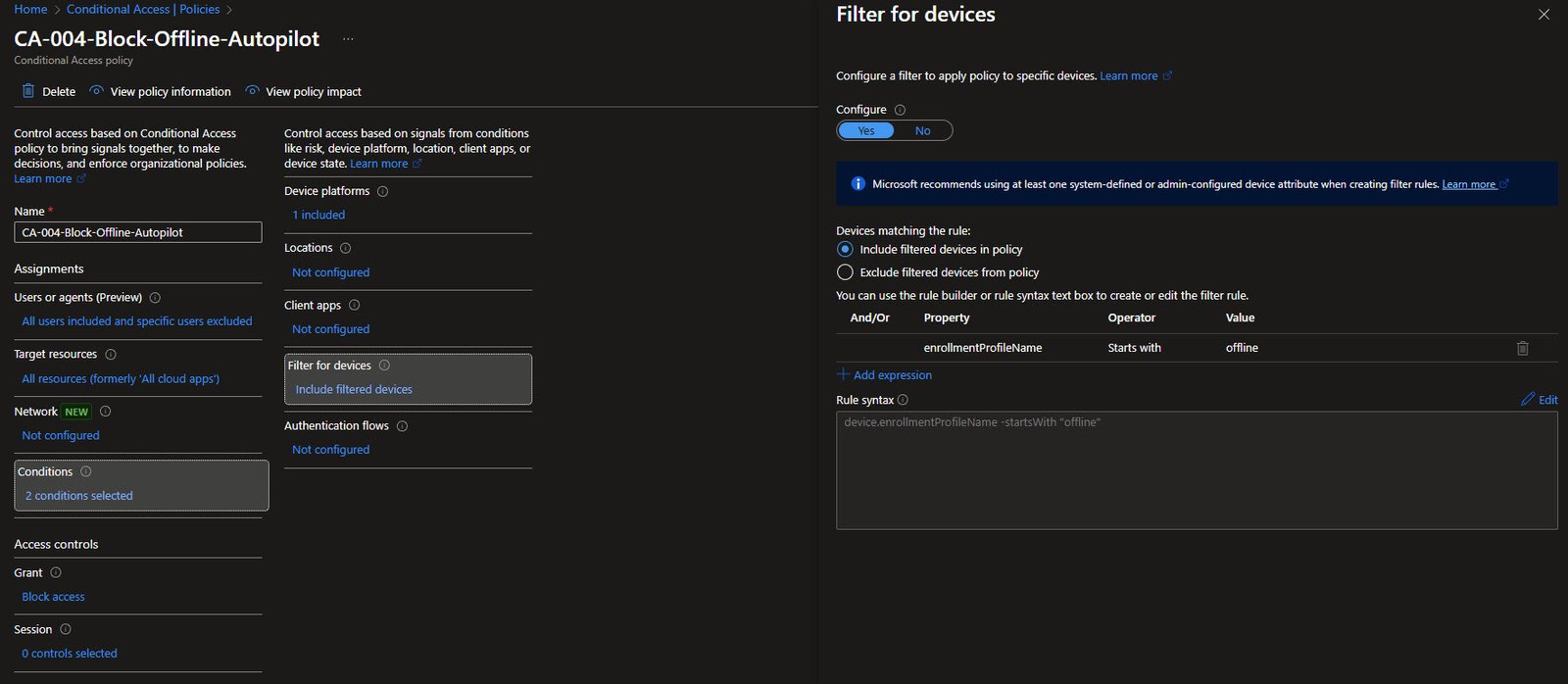Navigate to Conditional Access | Policies breadcrumb
The height and width of the screenshot is (684, 1568).
[143, 9]
